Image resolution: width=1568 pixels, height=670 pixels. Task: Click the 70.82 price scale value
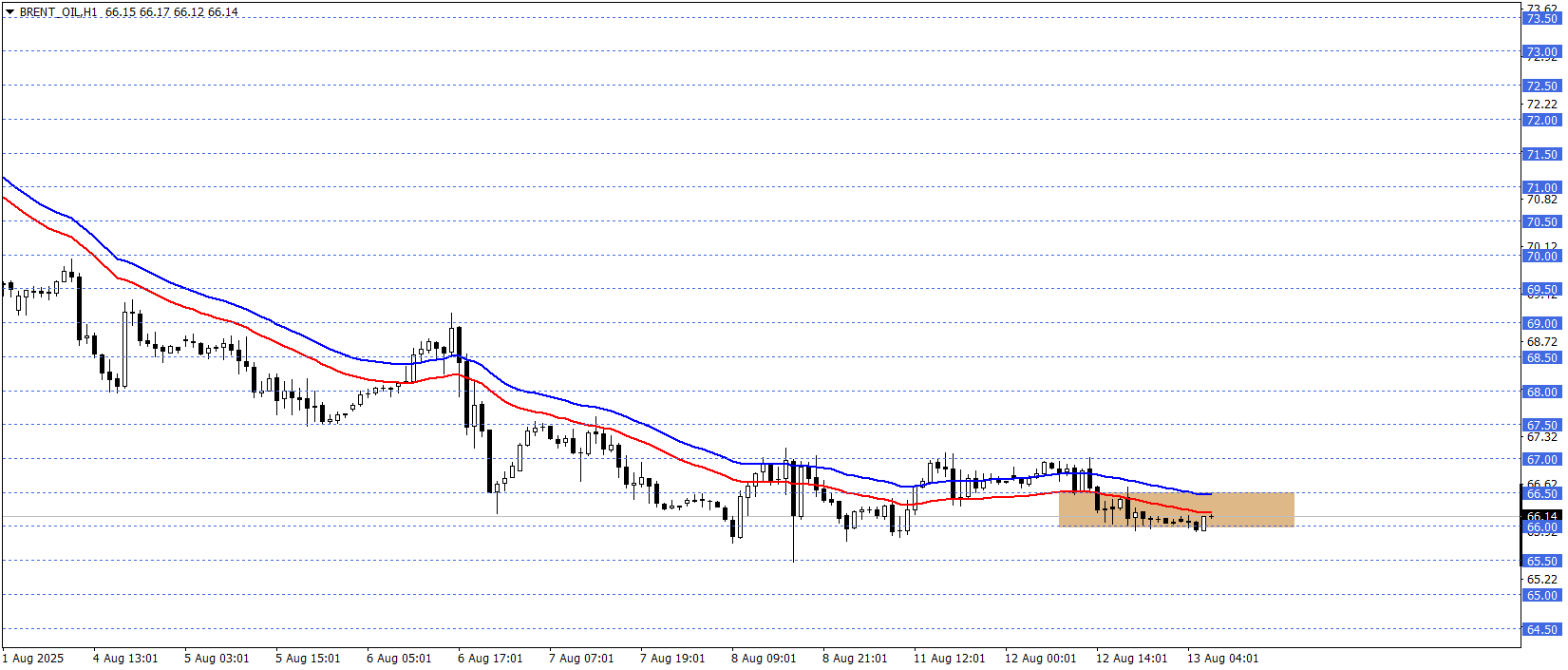1541,199
